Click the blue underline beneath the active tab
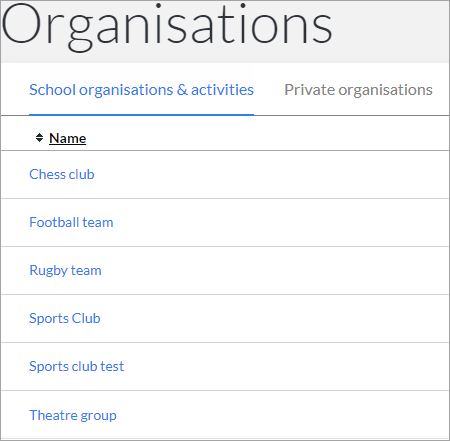Screen dimensions: 450x441 [141, 115]
